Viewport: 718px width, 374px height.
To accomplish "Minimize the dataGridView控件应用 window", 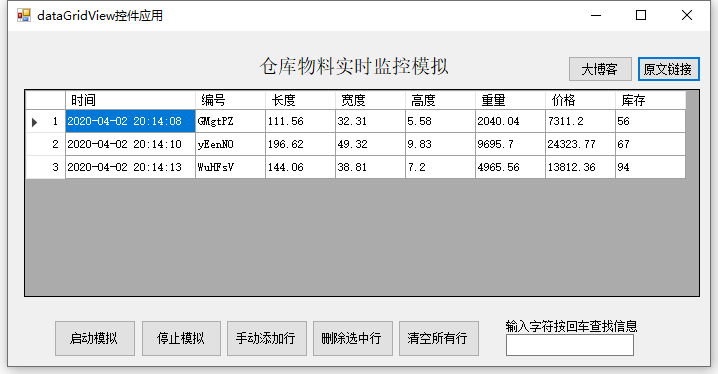I will click(x=596, y=16).
